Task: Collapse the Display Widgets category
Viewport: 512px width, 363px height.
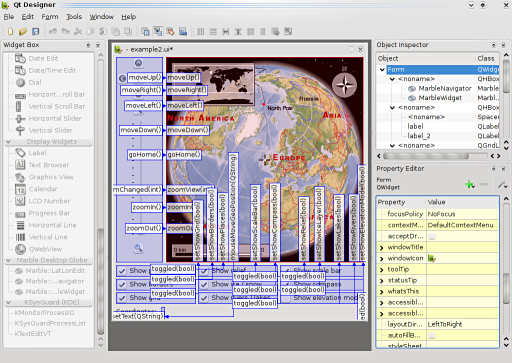Action: [x=9, y=142]
